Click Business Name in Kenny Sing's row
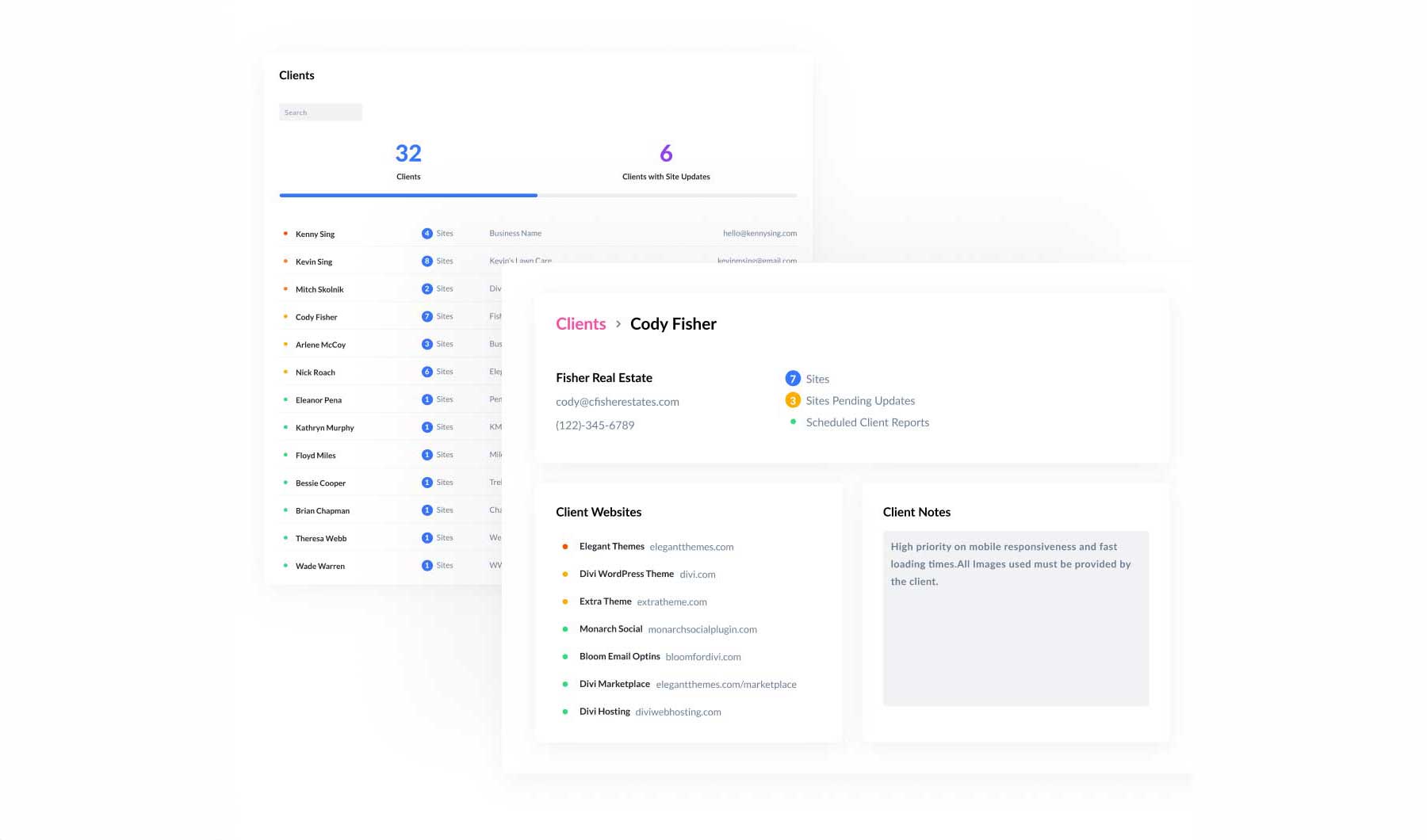The width and height of the screenshot is (1427, 840). 515,234
